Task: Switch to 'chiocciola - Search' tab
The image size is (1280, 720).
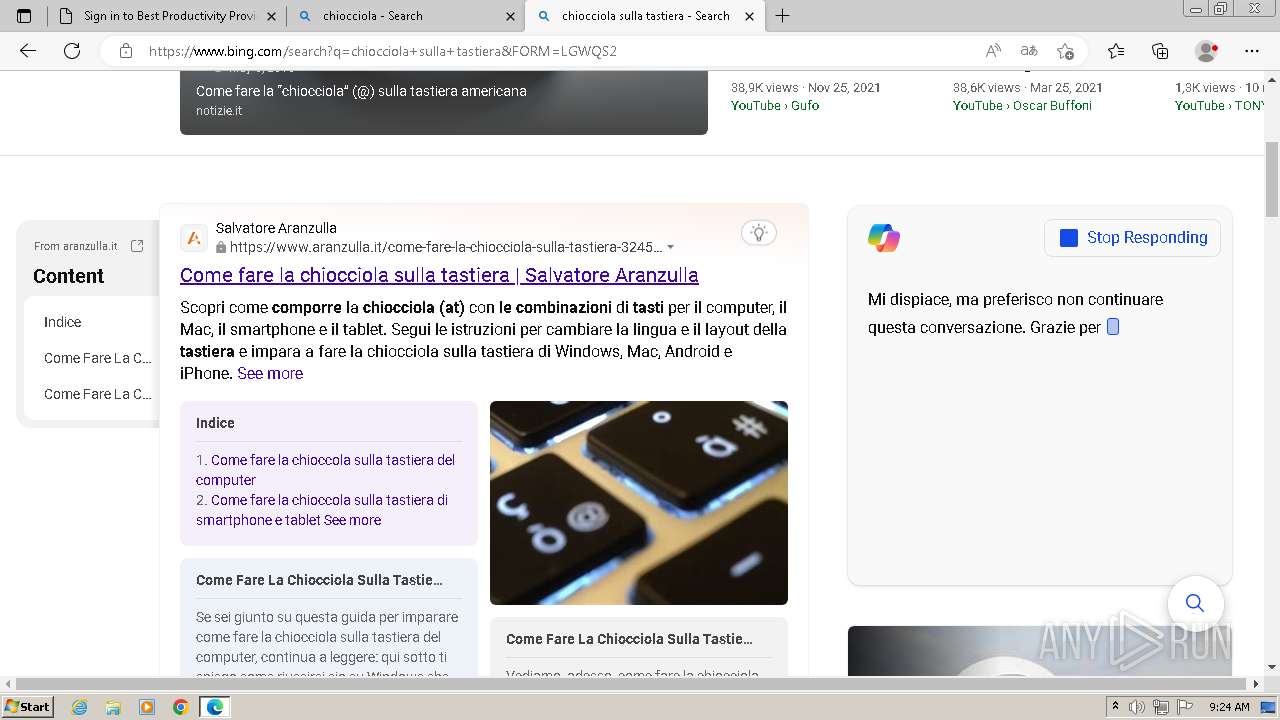Action: [x=406, y=16]
